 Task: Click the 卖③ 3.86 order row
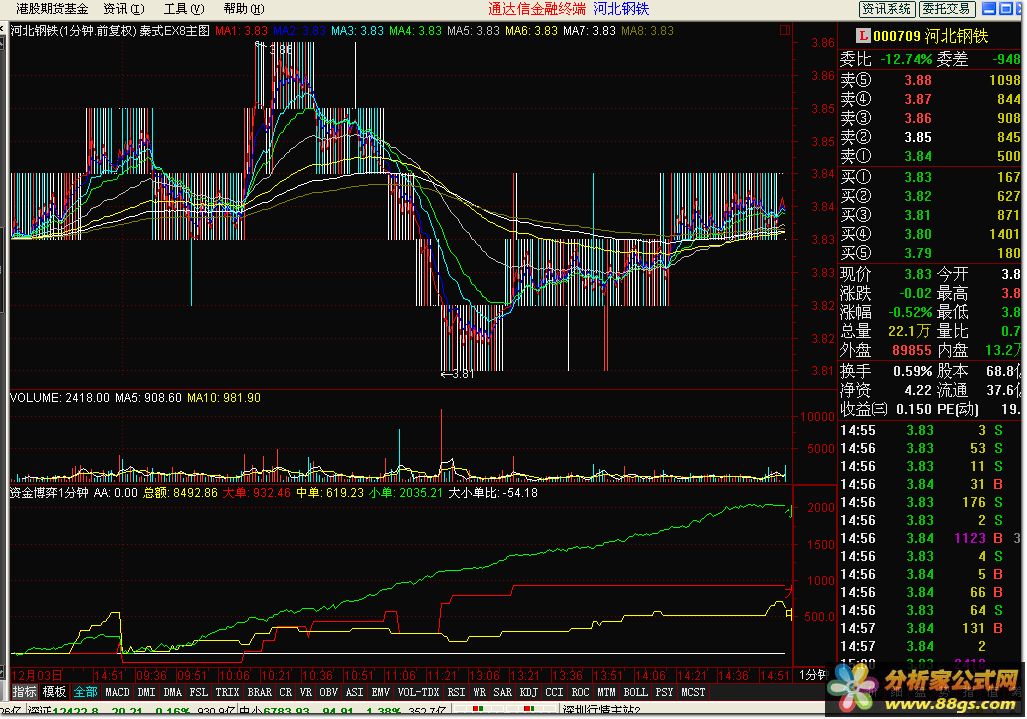pyautogui.click(x=930, y=118)
